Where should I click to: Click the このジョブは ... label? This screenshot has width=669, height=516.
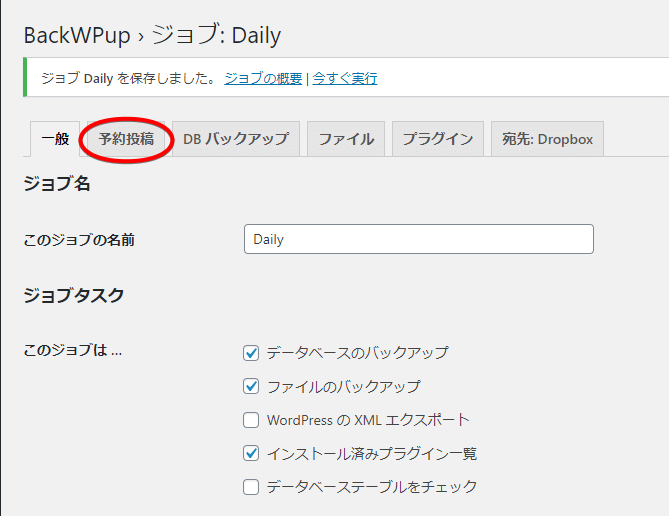pyautogui.click(x=73, y=350)
